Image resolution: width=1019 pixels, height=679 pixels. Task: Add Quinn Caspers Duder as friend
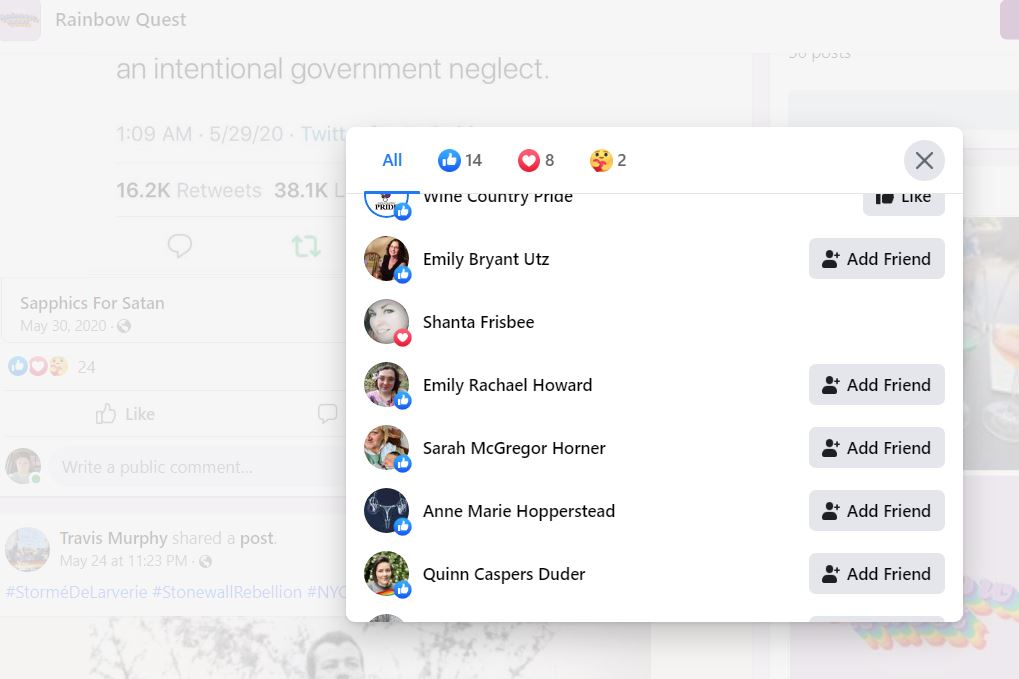[x=876, y=574]
